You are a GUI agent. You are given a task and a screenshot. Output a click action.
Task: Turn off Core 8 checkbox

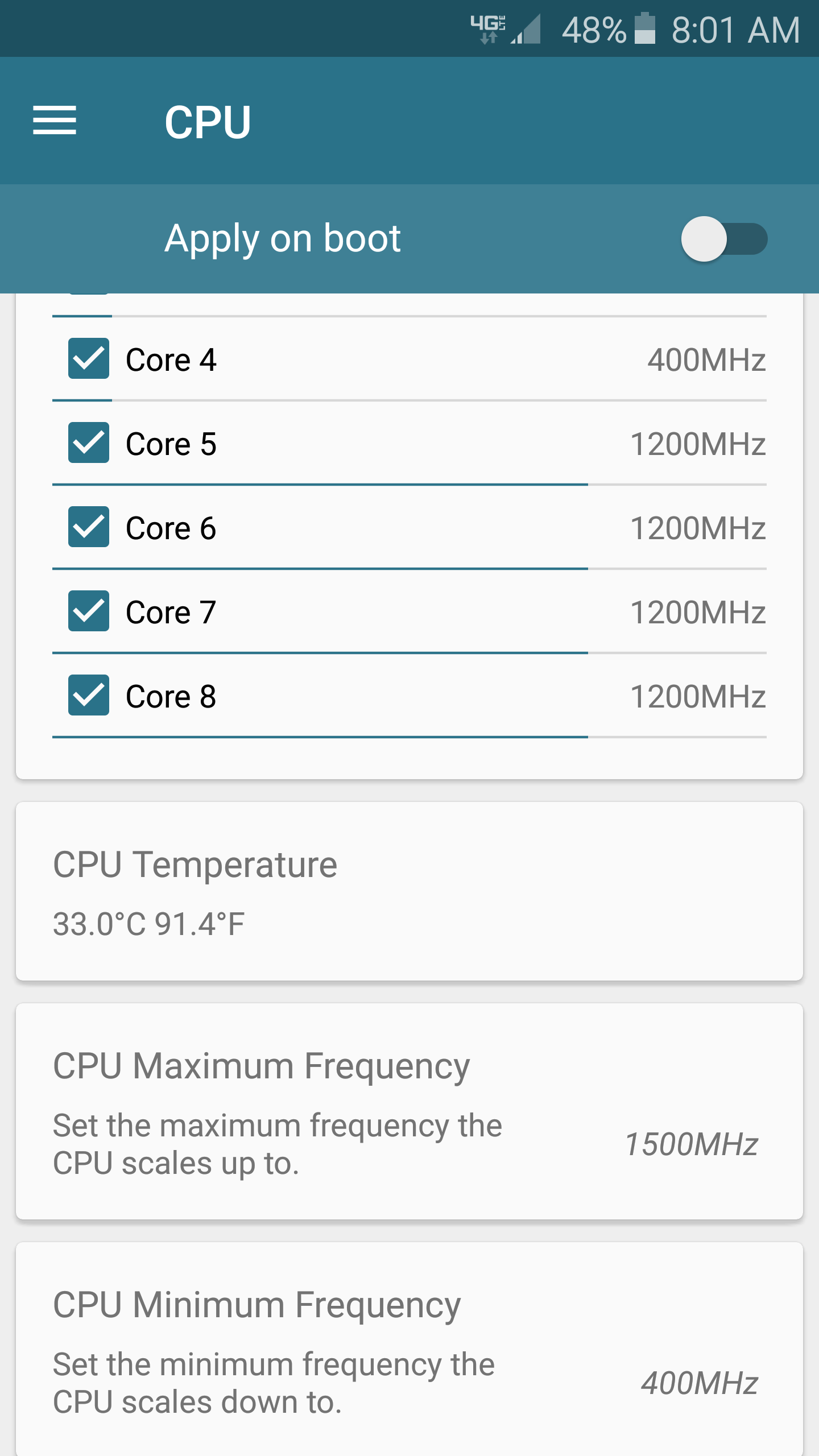(89, 696)
